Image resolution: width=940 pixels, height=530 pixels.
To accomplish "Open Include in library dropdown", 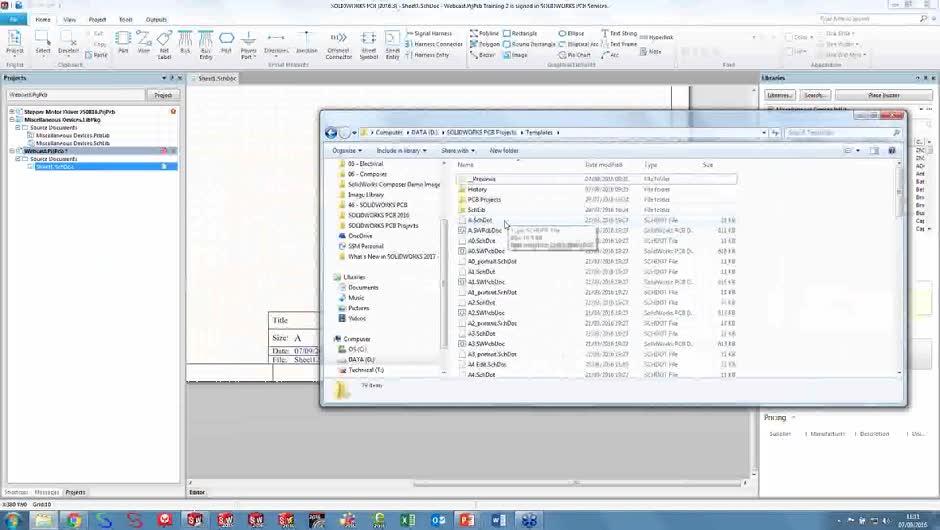I will (401, 150).
